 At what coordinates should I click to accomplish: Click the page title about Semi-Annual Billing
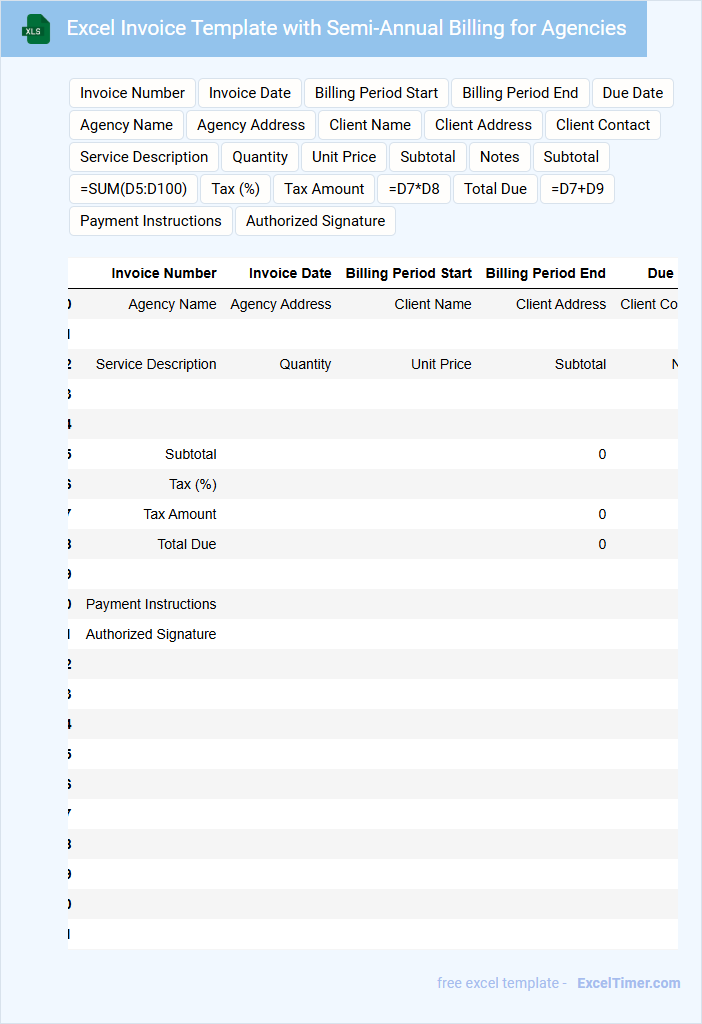346,28
